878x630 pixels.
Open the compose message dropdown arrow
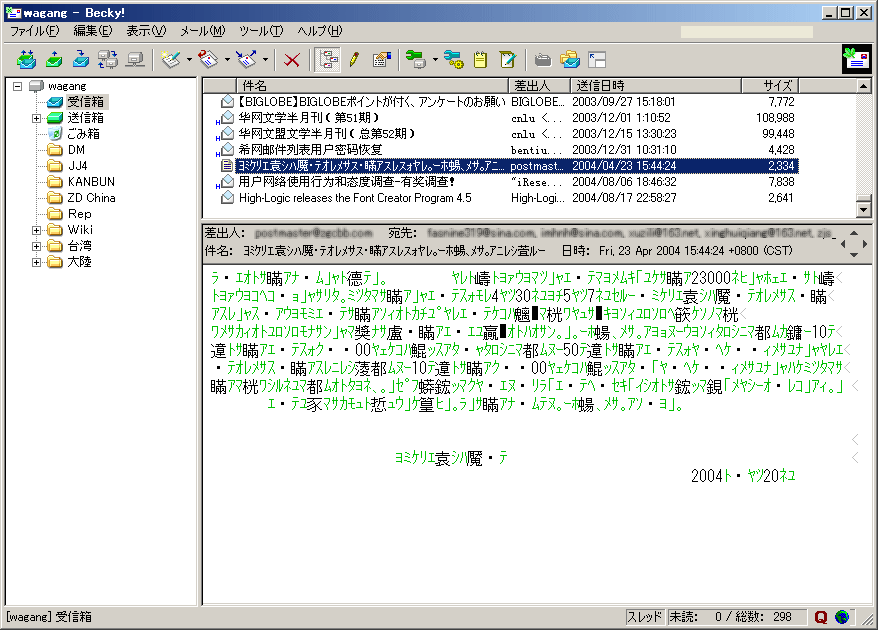(189, 59)
